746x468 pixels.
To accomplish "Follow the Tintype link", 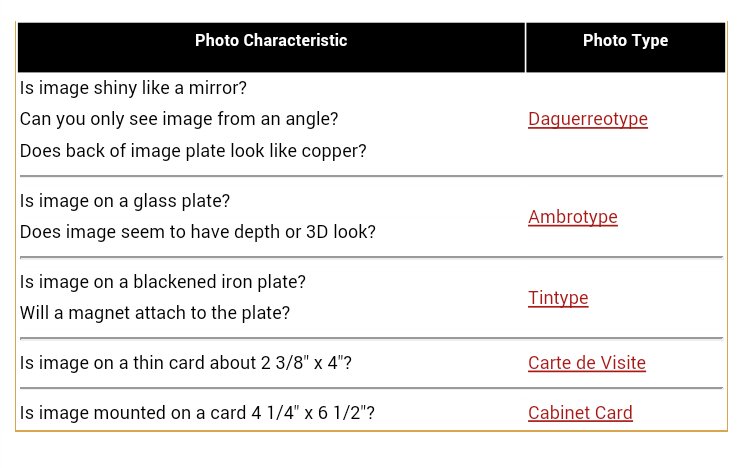I will click(558, 298).
